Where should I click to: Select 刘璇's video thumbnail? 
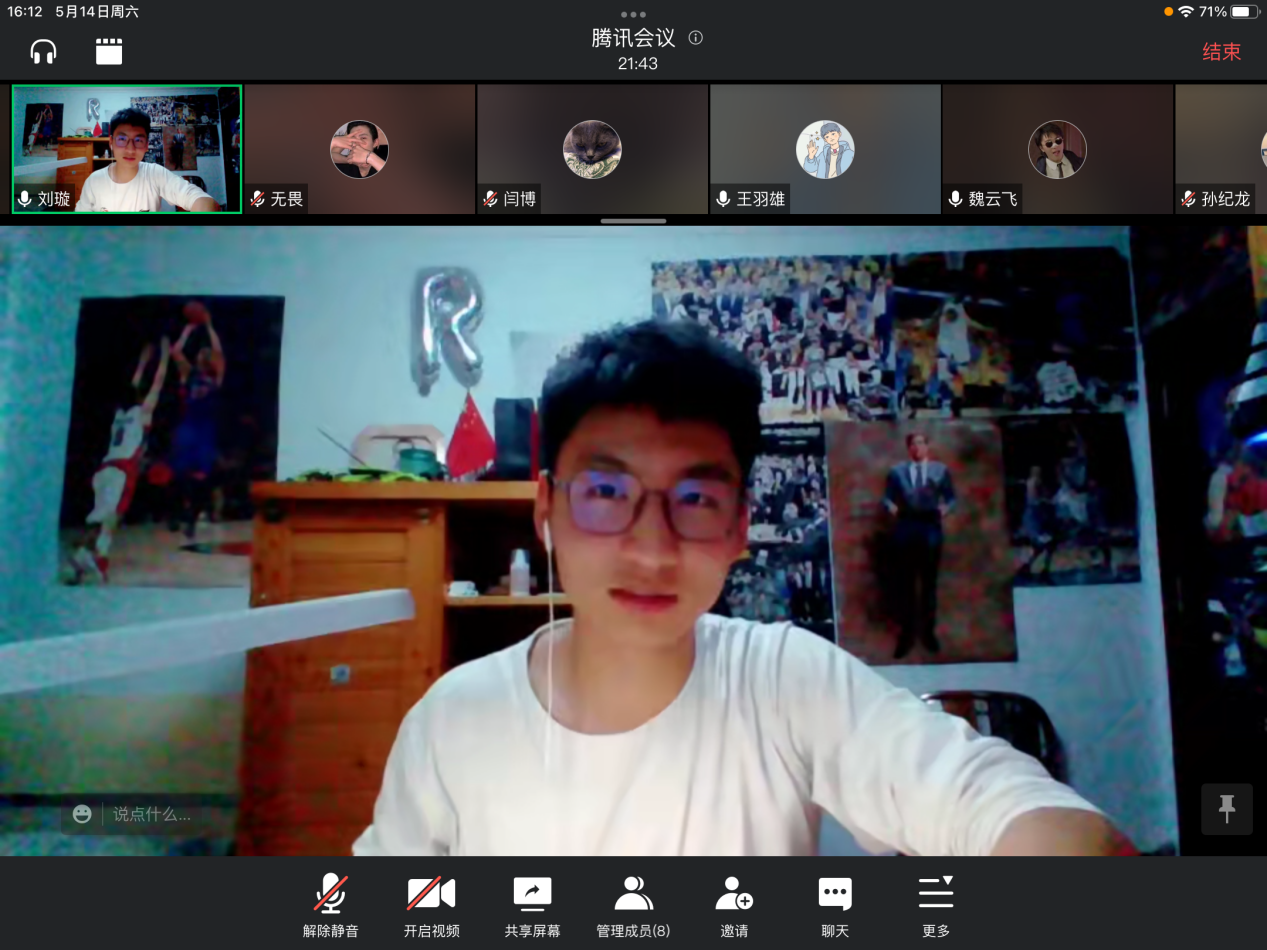click(127, 149)
